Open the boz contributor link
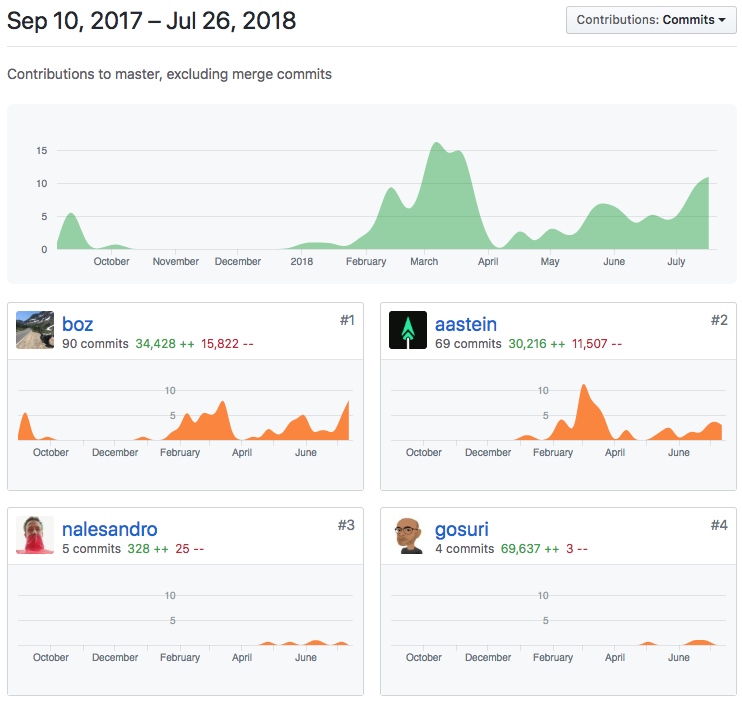The height and width of the screenshot is (702, 742). (78, 324)
